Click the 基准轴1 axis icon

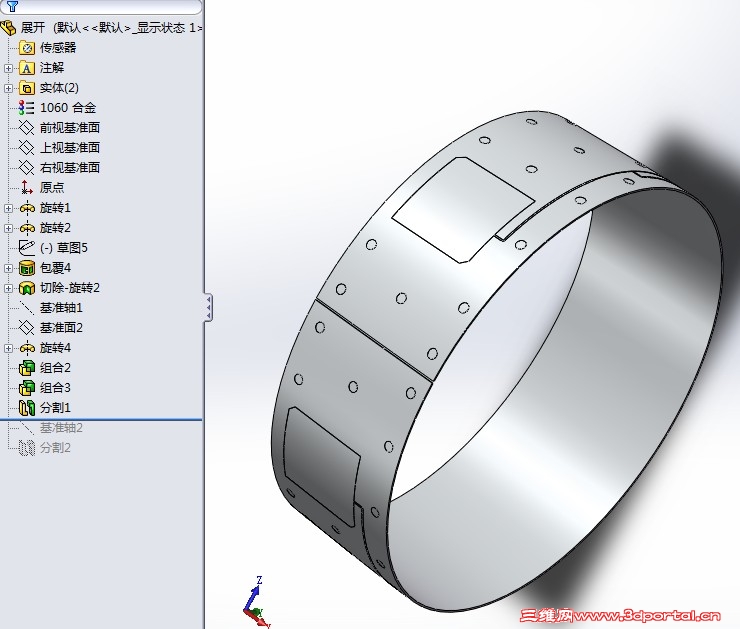point(26,308)
